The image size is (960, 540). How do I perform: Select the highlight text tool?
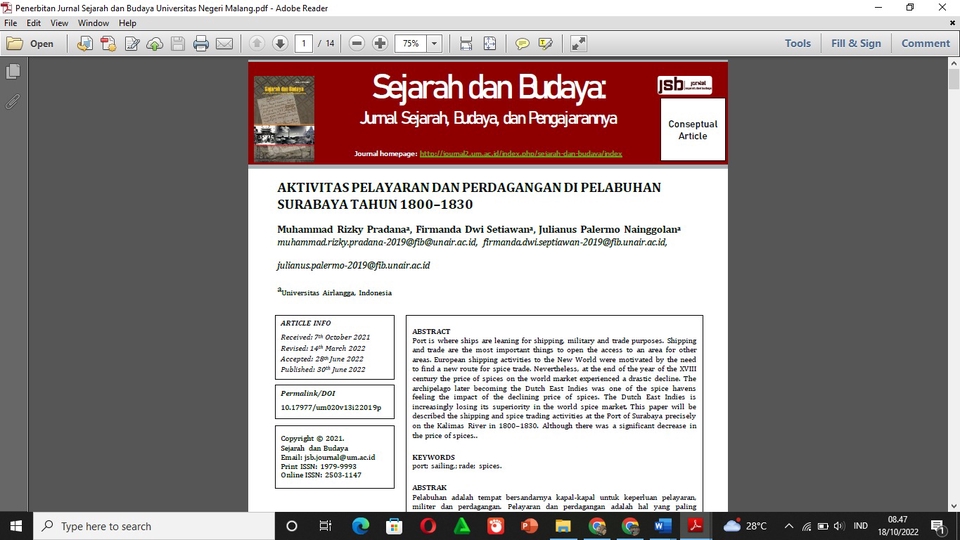pyautogui.click(x=546, y=43)
